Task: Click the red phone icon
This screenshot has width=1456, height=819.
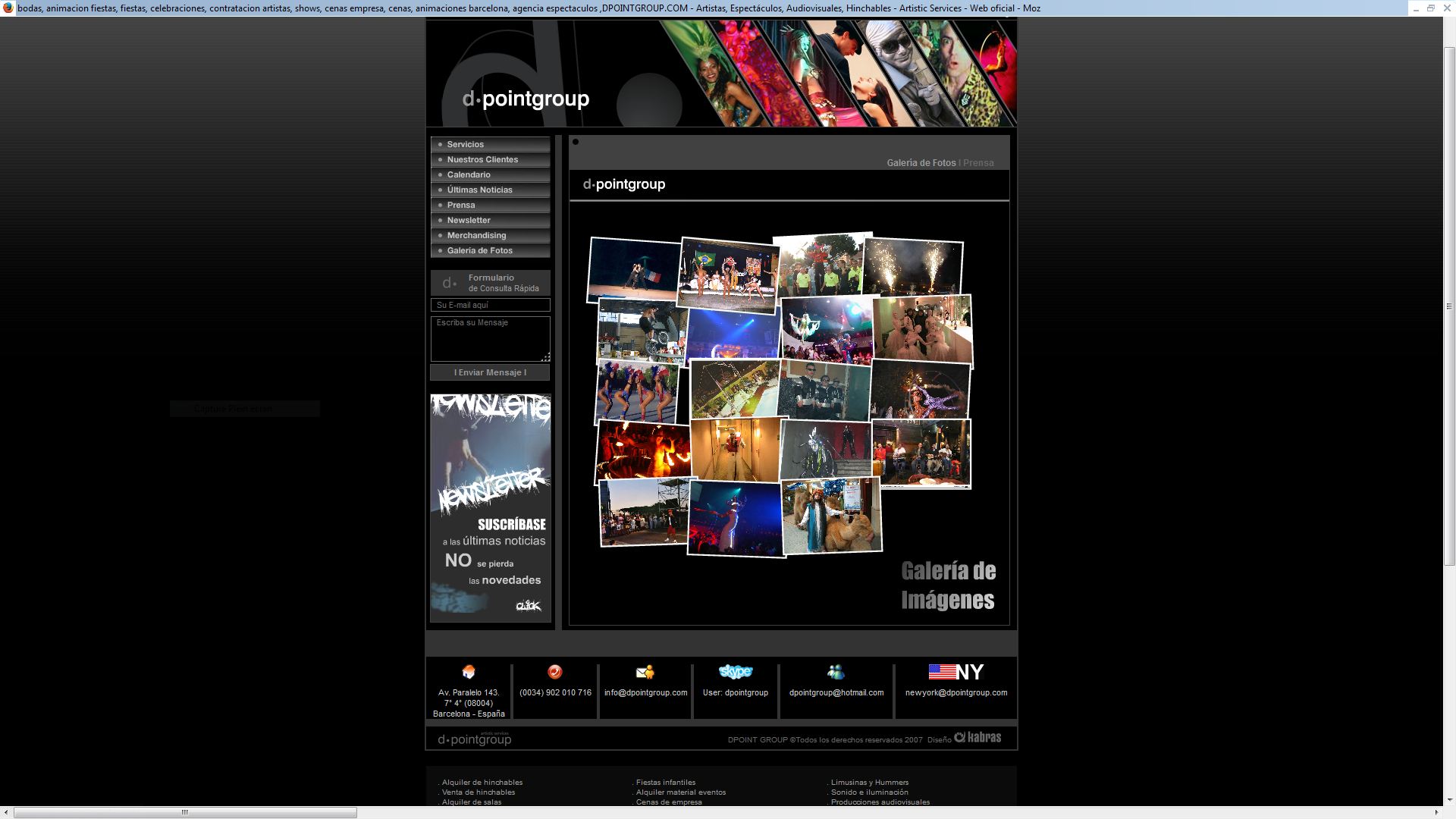Action: [x=555, y=672]
